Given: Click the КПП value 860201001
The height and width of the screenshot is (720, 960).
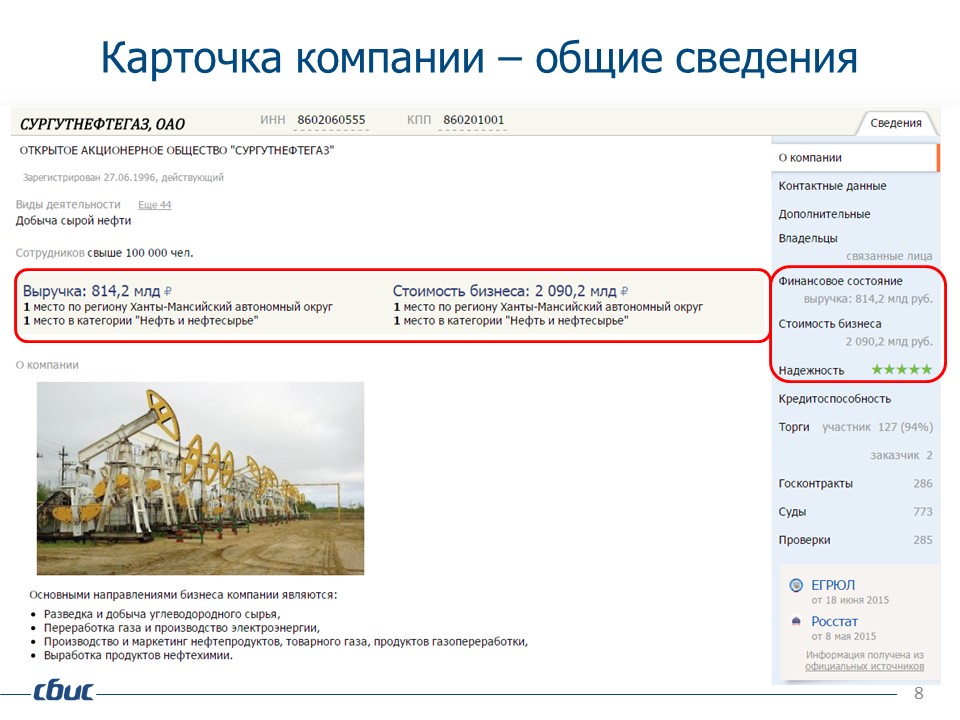Looking at the screenshot, I should [473, 120].
